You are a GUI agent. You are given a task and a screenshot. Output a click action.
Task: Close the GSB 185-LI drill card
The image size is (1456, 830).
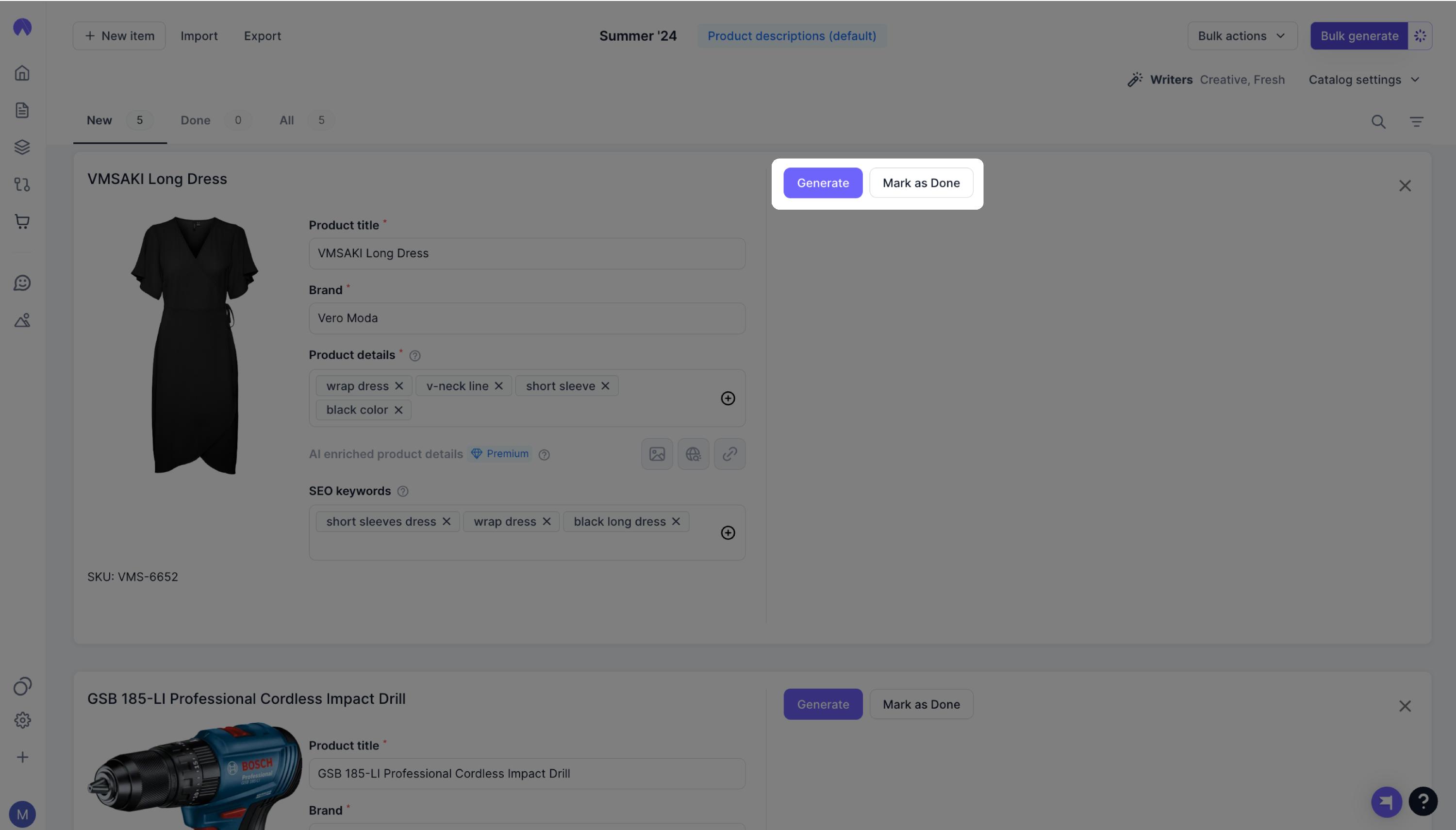pyautogui.click(x=1405, y=706)
